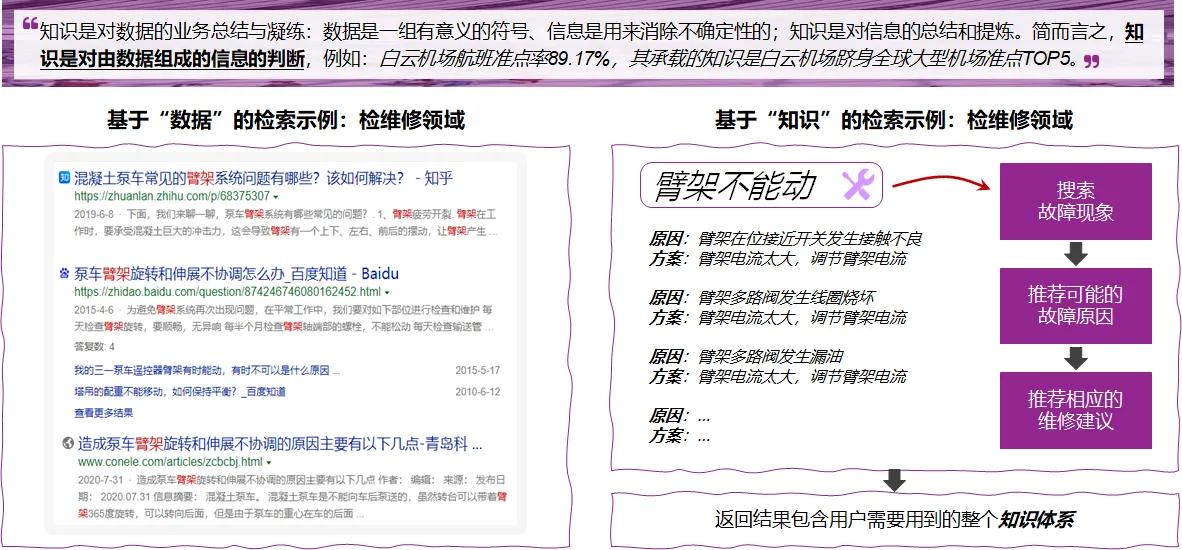Click the purple box 搜索故障现象
Image resolution: width=1182 pixels, height=550 pixels.
[x=1075, y=201]
